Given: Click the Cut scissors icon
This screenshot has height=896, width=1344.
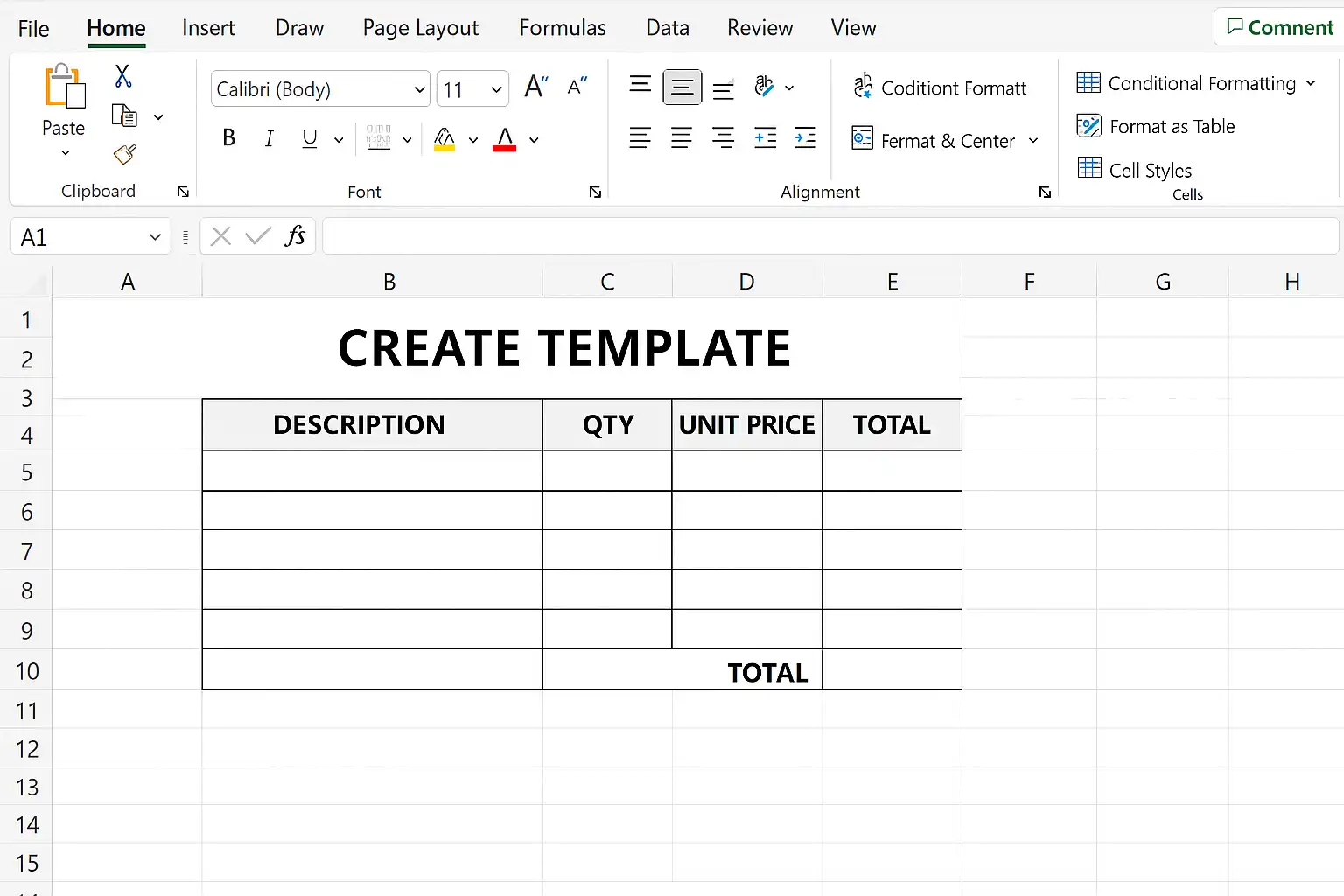Looking at the screenshot, I should coord(123,76).
